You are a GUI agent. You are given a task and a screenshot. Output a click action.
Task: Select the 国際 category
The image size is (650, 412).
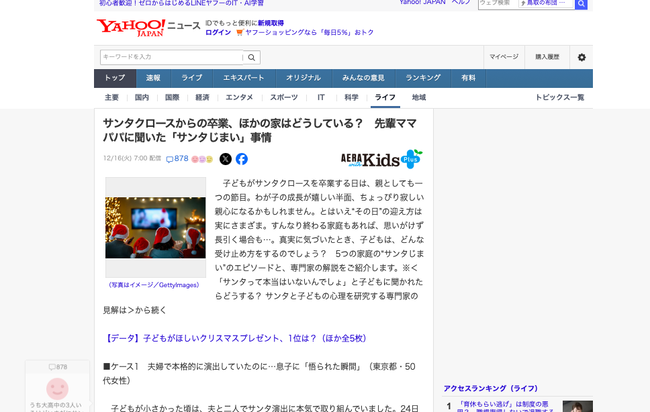pyautogui.click(x=172, y=97)
